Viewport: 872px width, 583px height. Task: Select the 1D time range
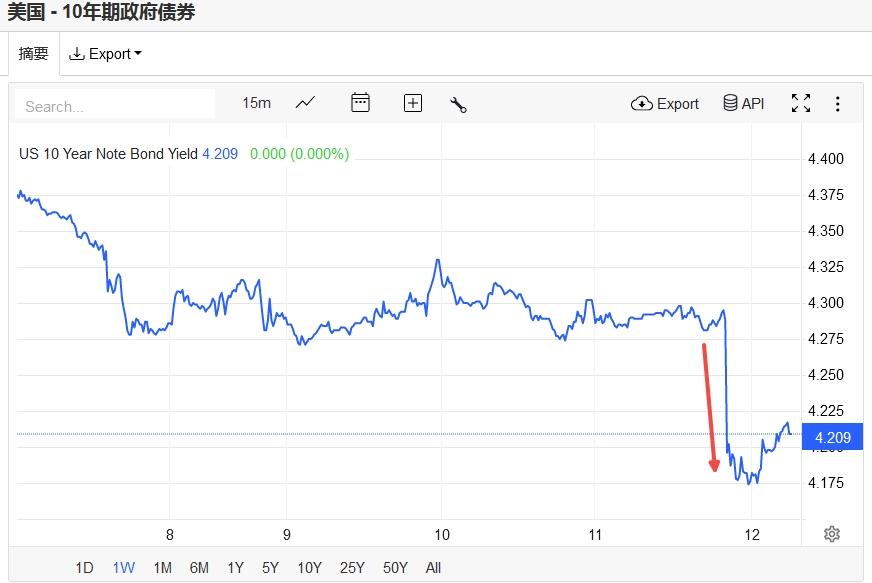tap(84, 568)
